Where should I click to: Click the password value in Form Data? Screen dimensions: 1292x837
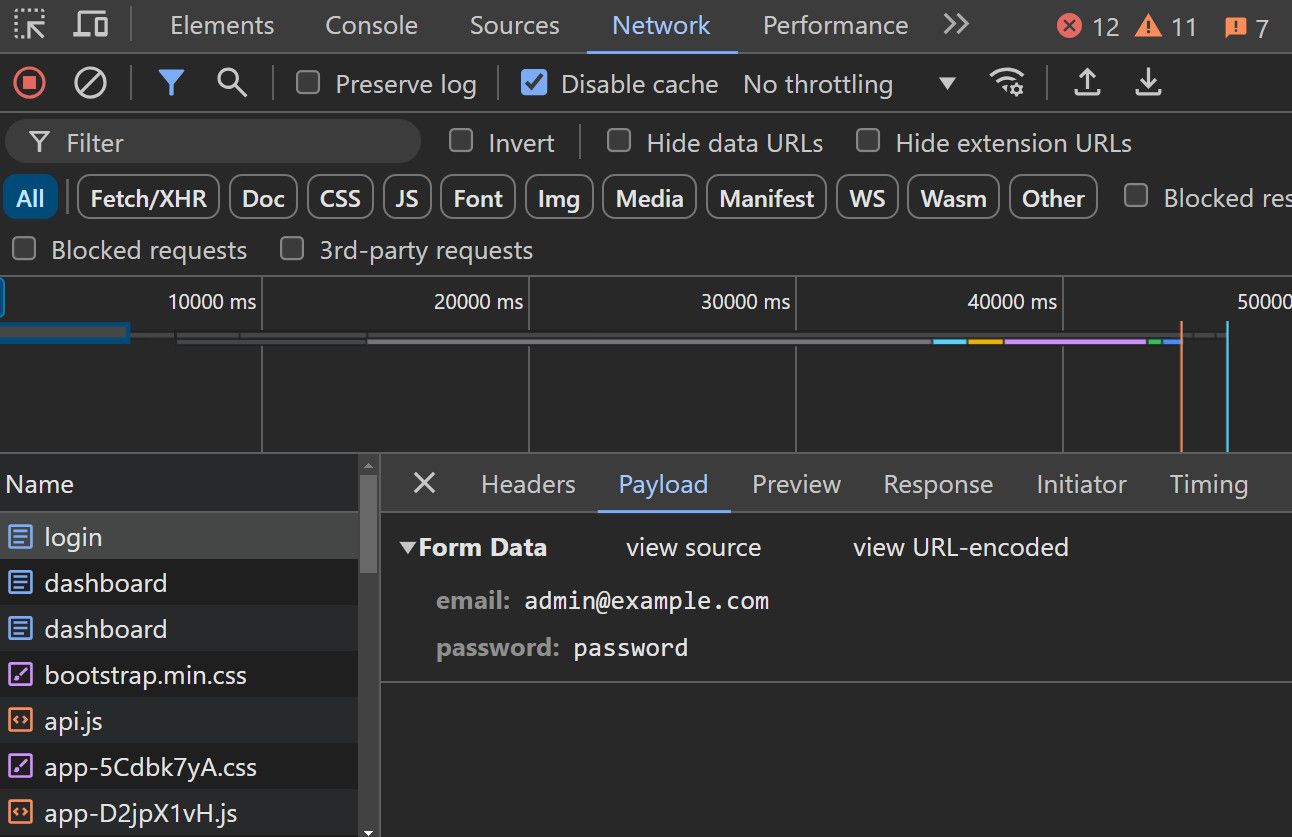(630, 648)
